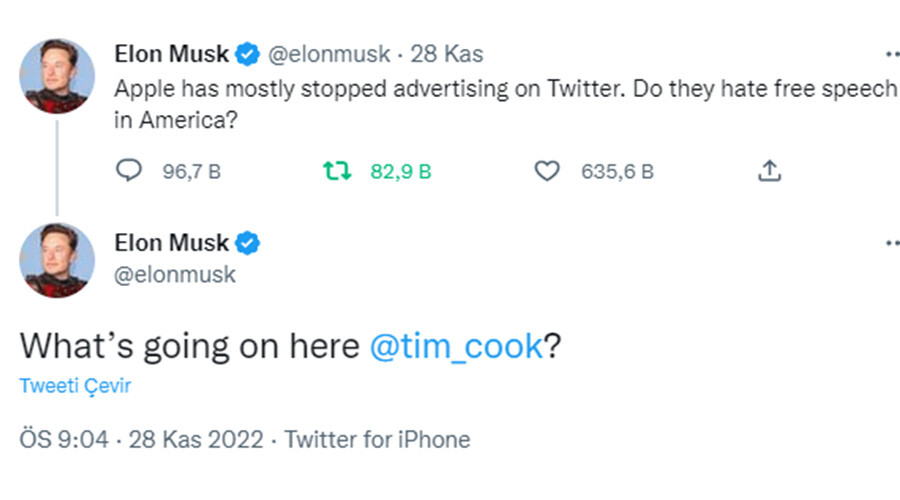Like the tweet with the heart icon
The height and width of the screenshot is (500, 900).
(546, 172)
